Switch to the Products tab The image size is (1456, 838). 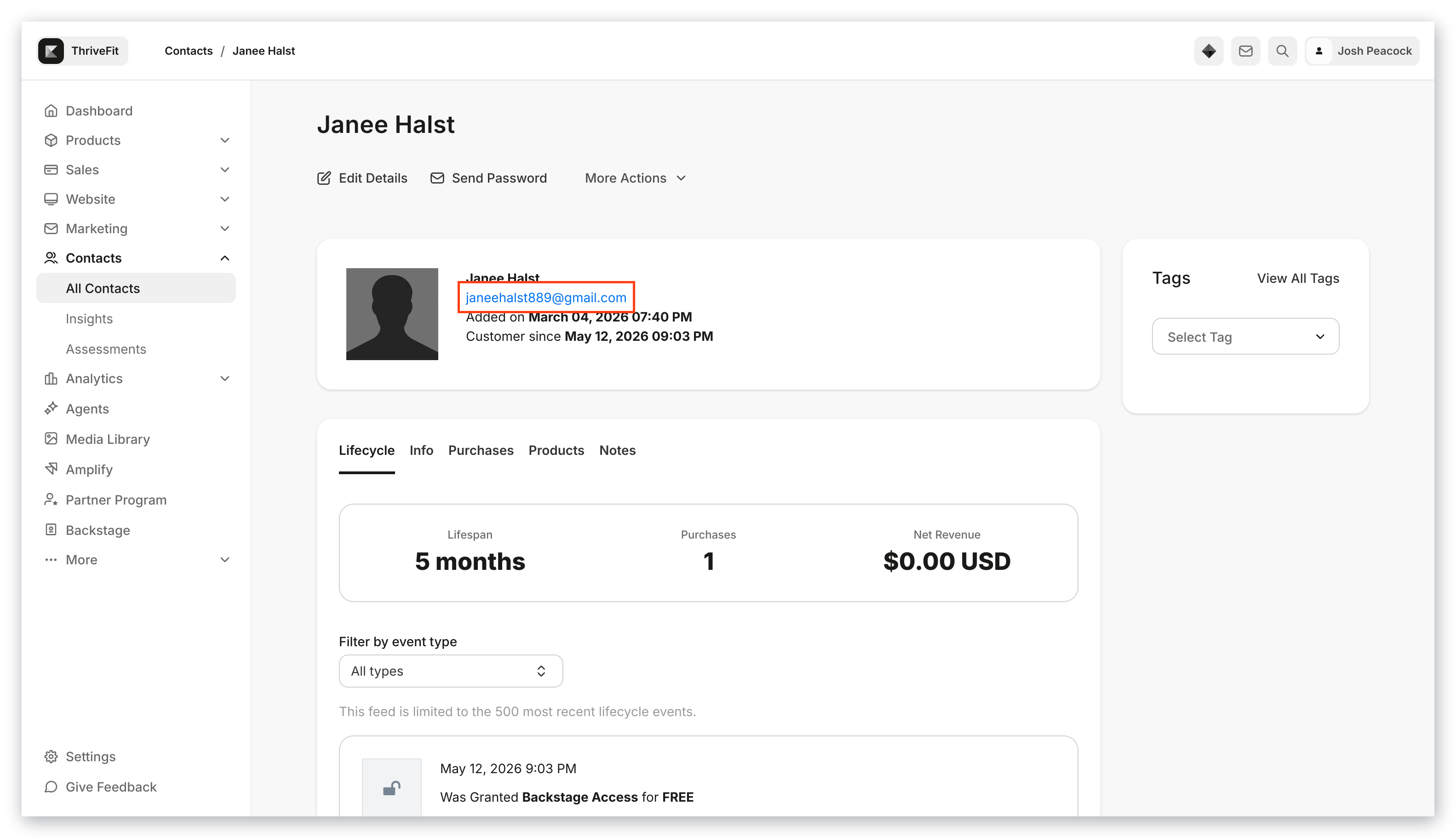556,451
